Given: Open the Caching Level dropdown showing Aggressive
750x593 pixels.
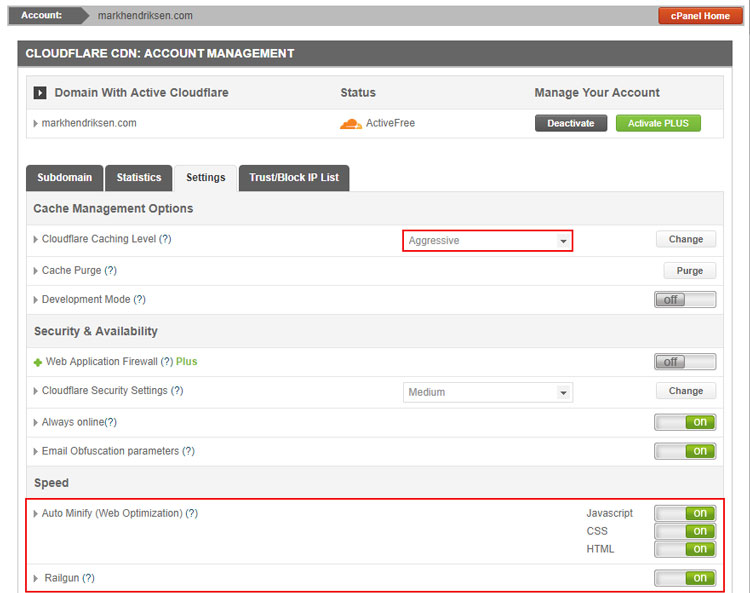Looking at the screenshot, I should click(x=487, y=241).
